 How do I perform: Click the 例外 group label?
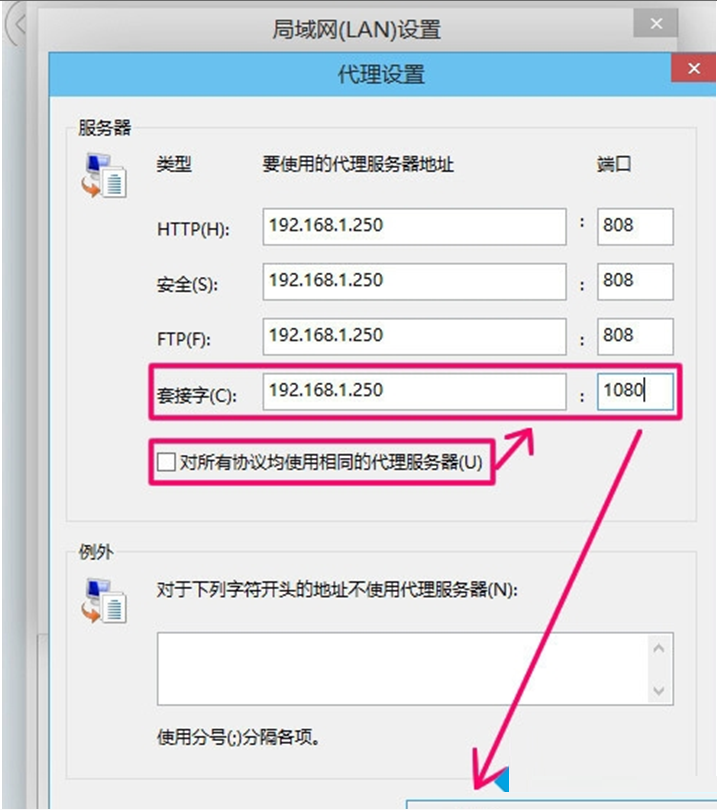tap(96, 552)
